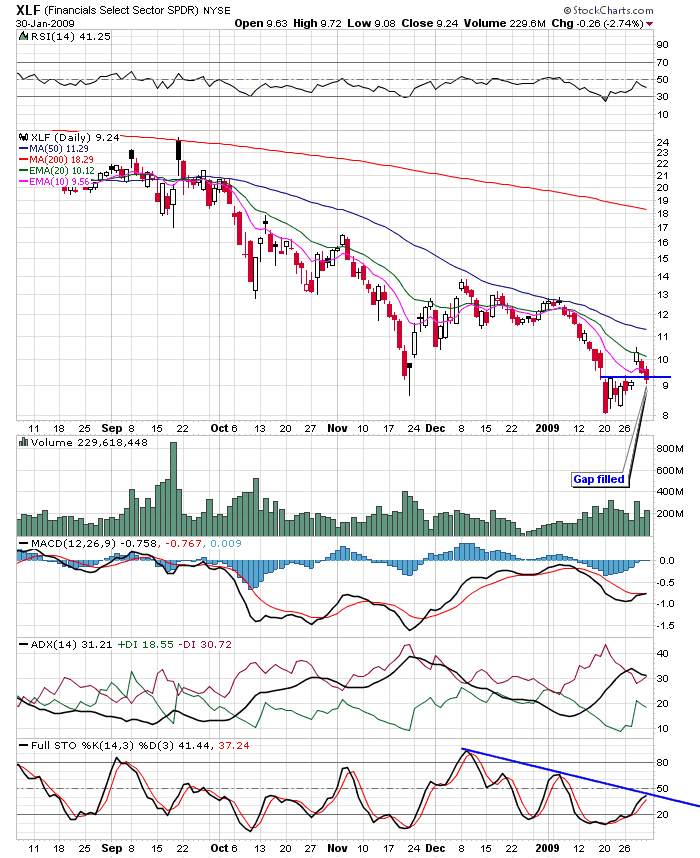Click the Chg -0.26 (-2.74%) value
Screen dimensions: 700x858
pos(597,24)
